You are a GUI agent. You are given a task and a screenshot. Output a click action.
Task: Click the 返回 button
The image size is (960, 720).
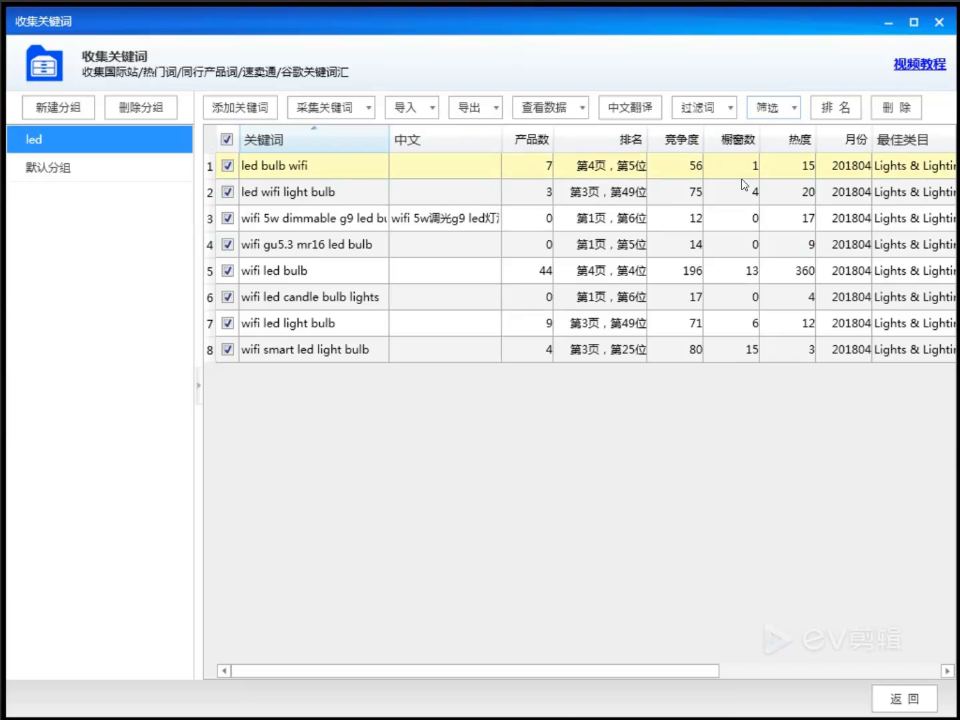tap(904, 699)
